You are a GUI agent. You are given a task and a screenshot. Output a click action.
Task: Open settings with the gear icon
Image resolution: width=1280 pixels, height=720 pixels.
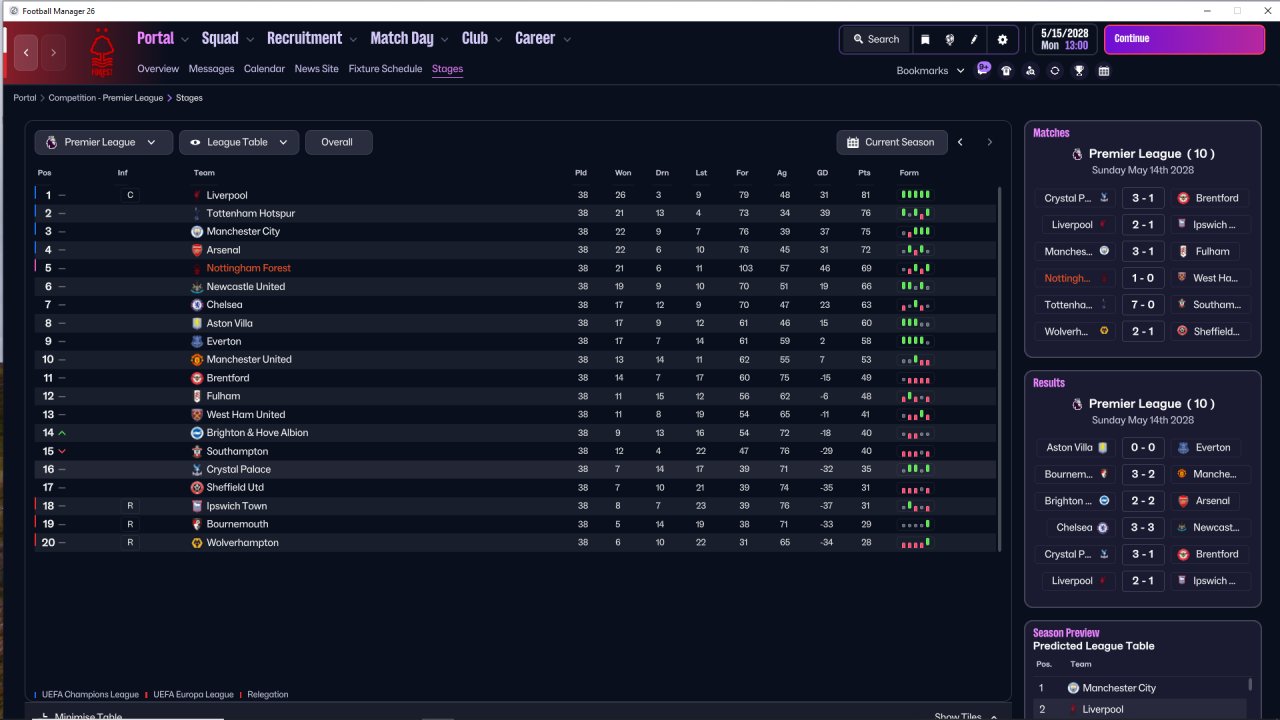pyautogui.click(x=1003, y=39)
